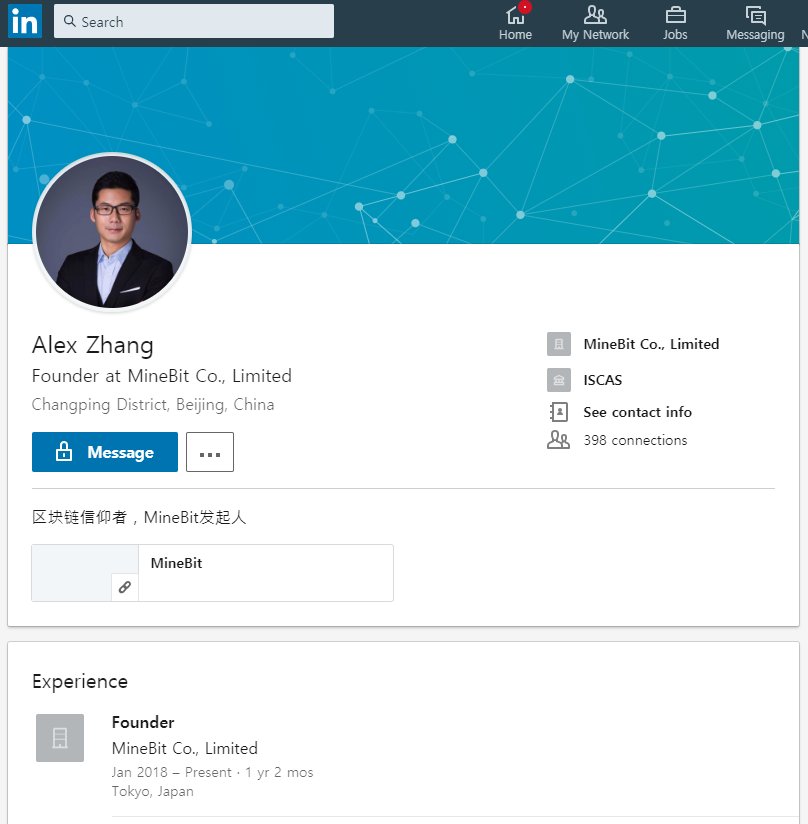Open the Messaging tab

tap(755, 23)
